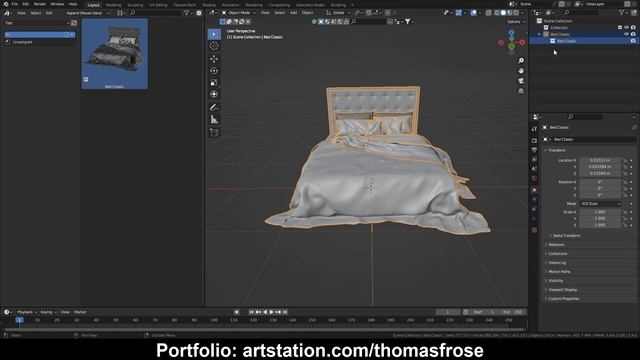Click the Scale X value field
Image resolution: width=640 pixels, height=360 pixels.
(x=600, y=212)
